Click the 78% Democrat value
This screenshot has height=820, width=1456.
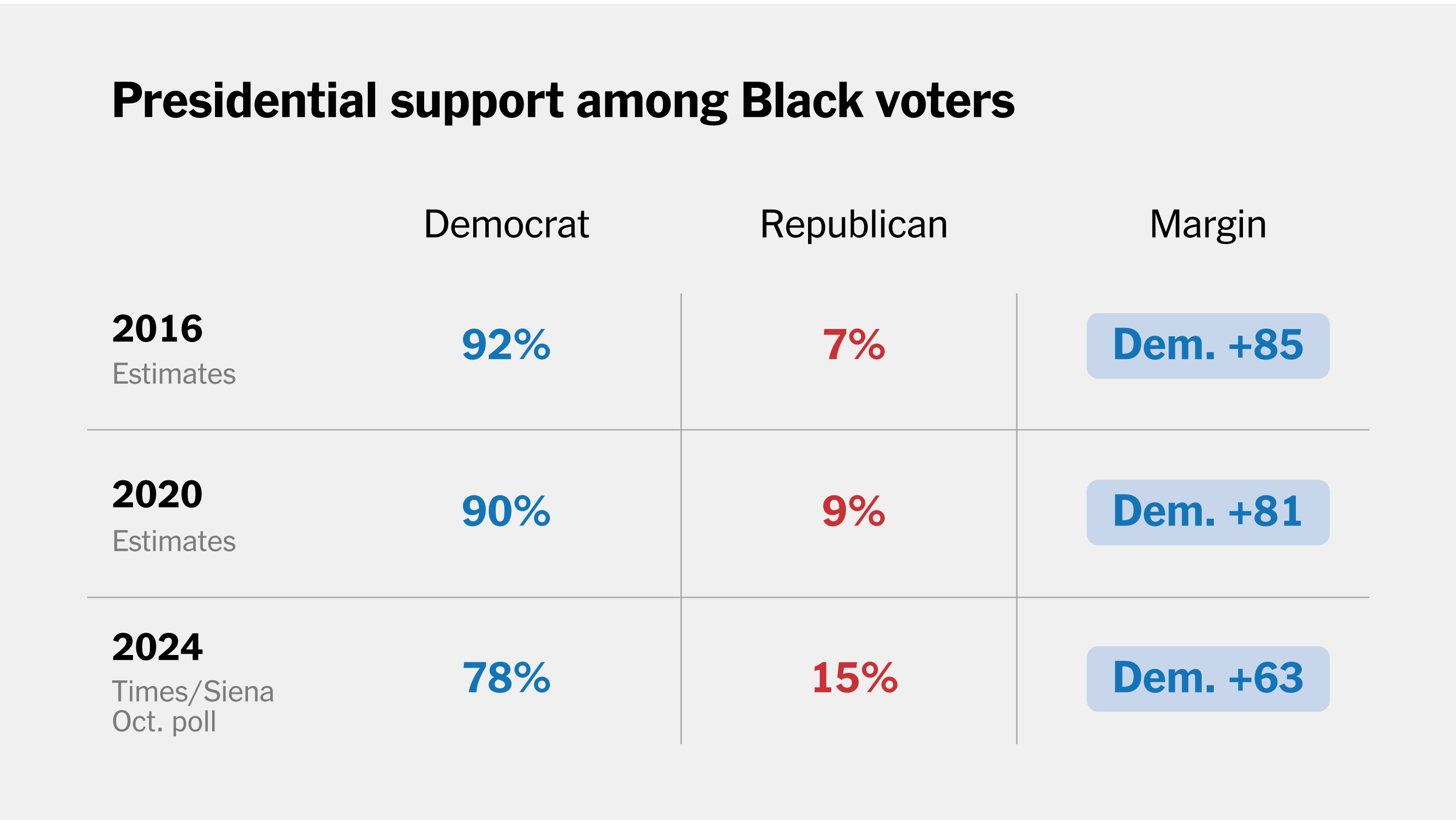[506, 678]
